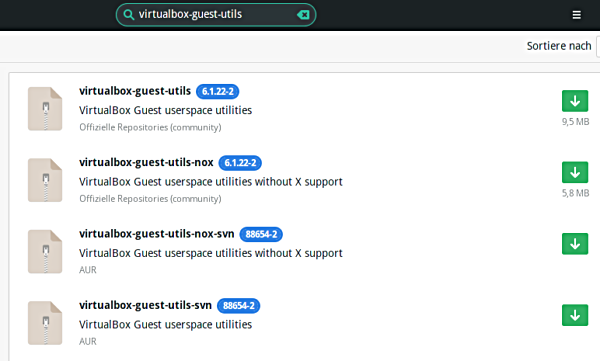Install virtualbox-guest-utils-nox package

click(x=575, y=172)
